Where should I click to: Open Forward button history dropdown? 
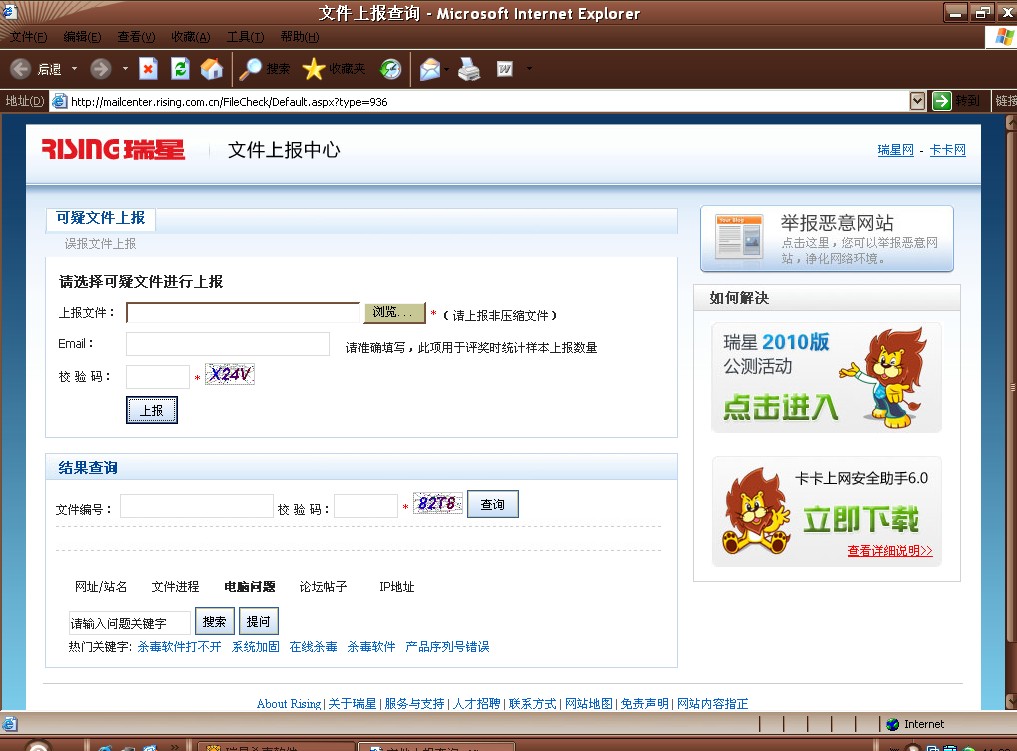tap(125, 69)
